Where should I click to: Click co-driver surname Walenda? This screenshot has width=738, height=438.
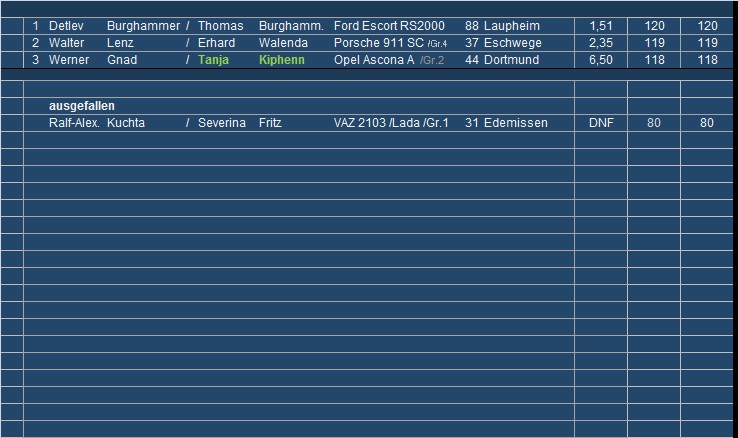tap(283, 43)
